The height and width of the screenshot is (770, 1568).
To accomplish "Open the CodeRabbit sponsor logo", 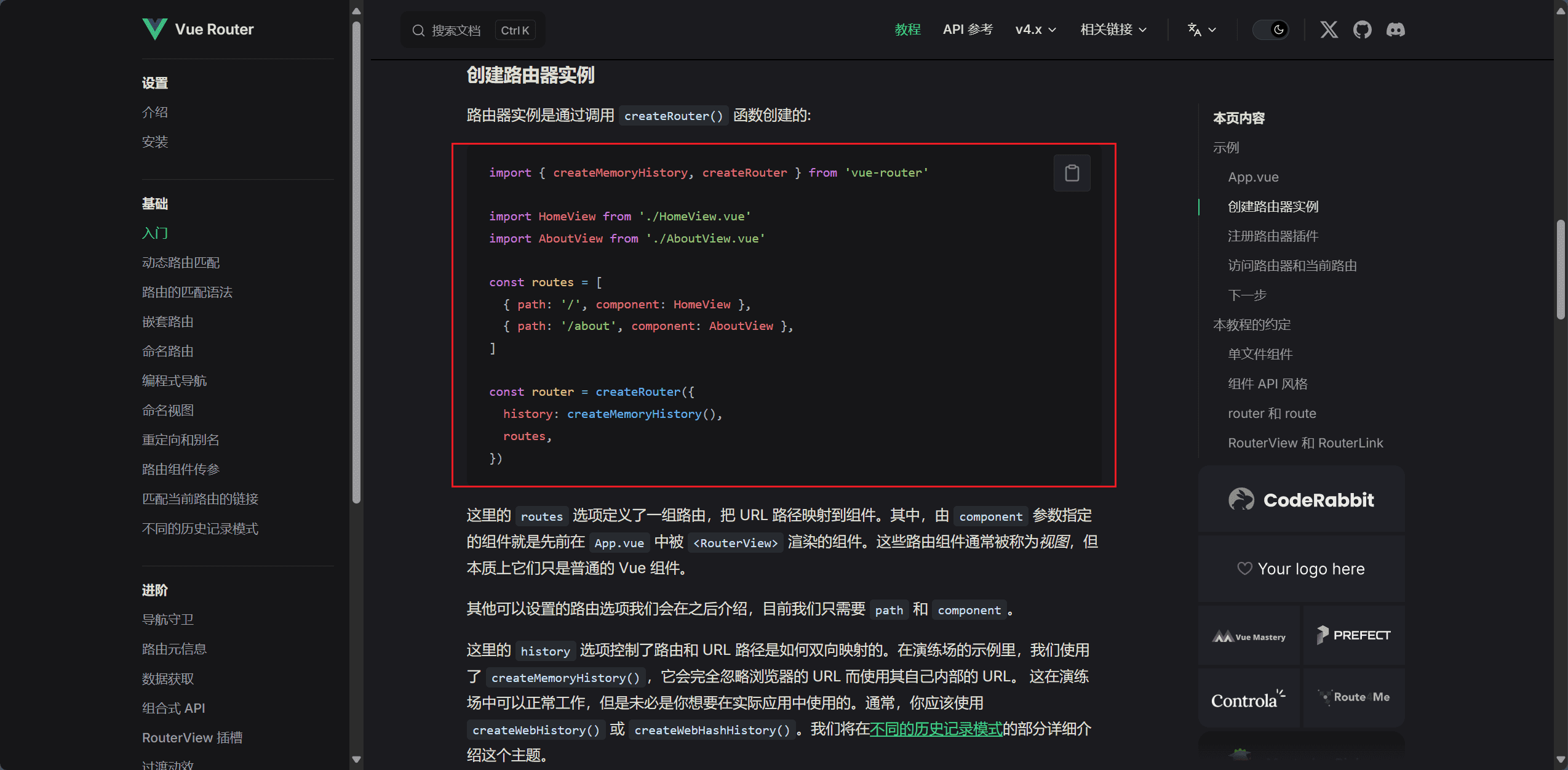I will click(x=1301, y=499).
